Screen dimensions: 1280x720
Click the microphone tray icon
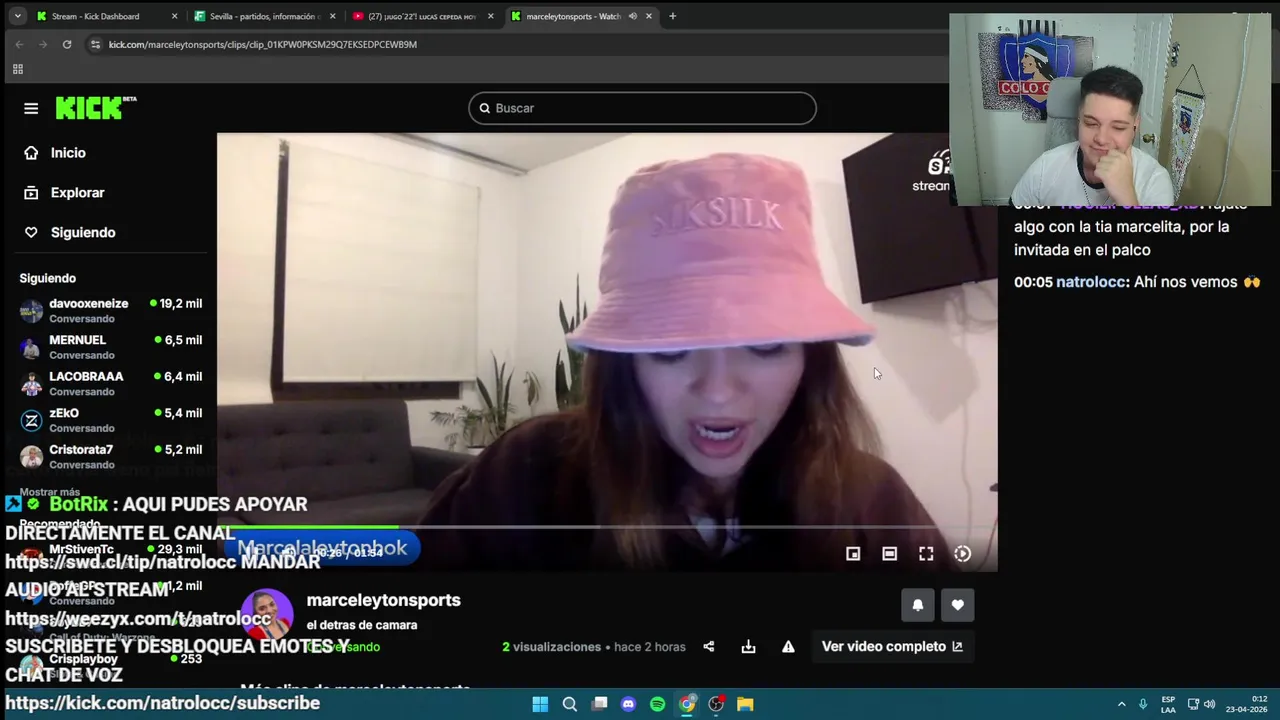click(1143, 704)
